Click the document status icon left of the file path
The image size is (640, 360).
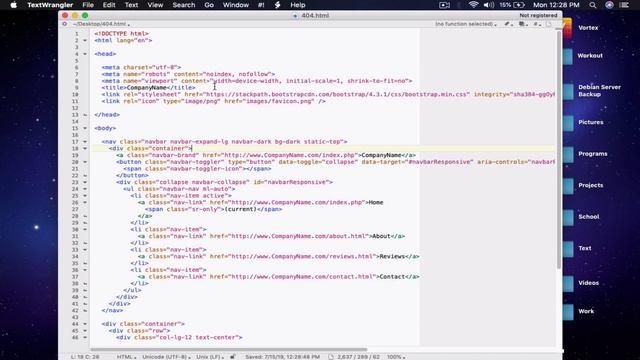point(64,24)
